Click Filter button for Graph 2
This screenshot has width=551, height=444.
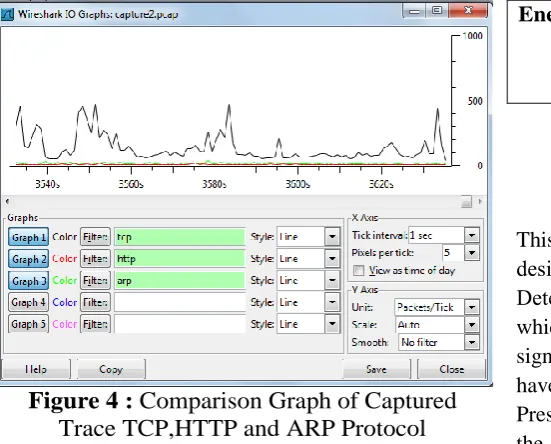click(x=95, y=259)
